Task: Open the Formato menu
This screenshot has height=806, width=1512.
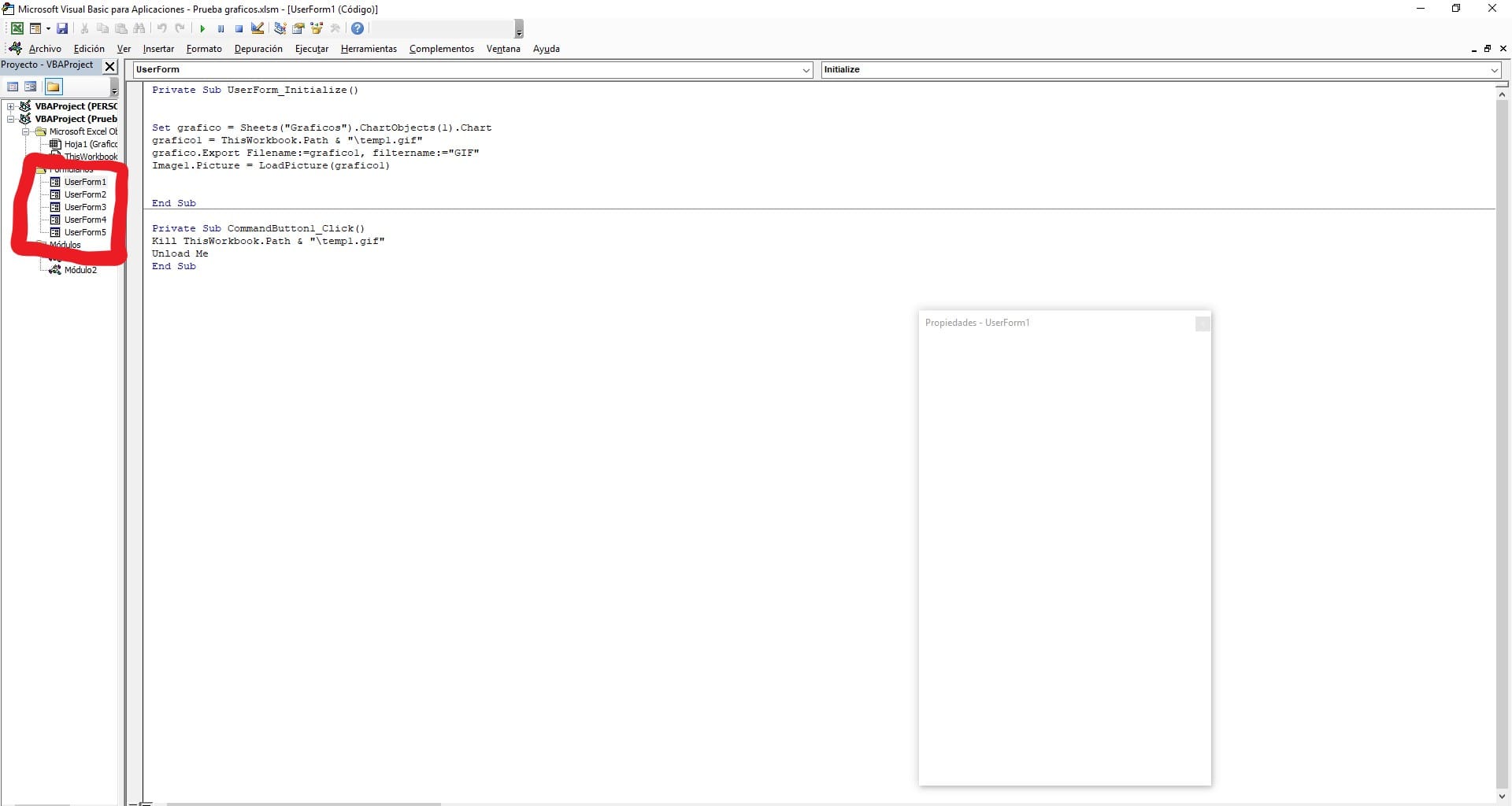Action: 204,49
